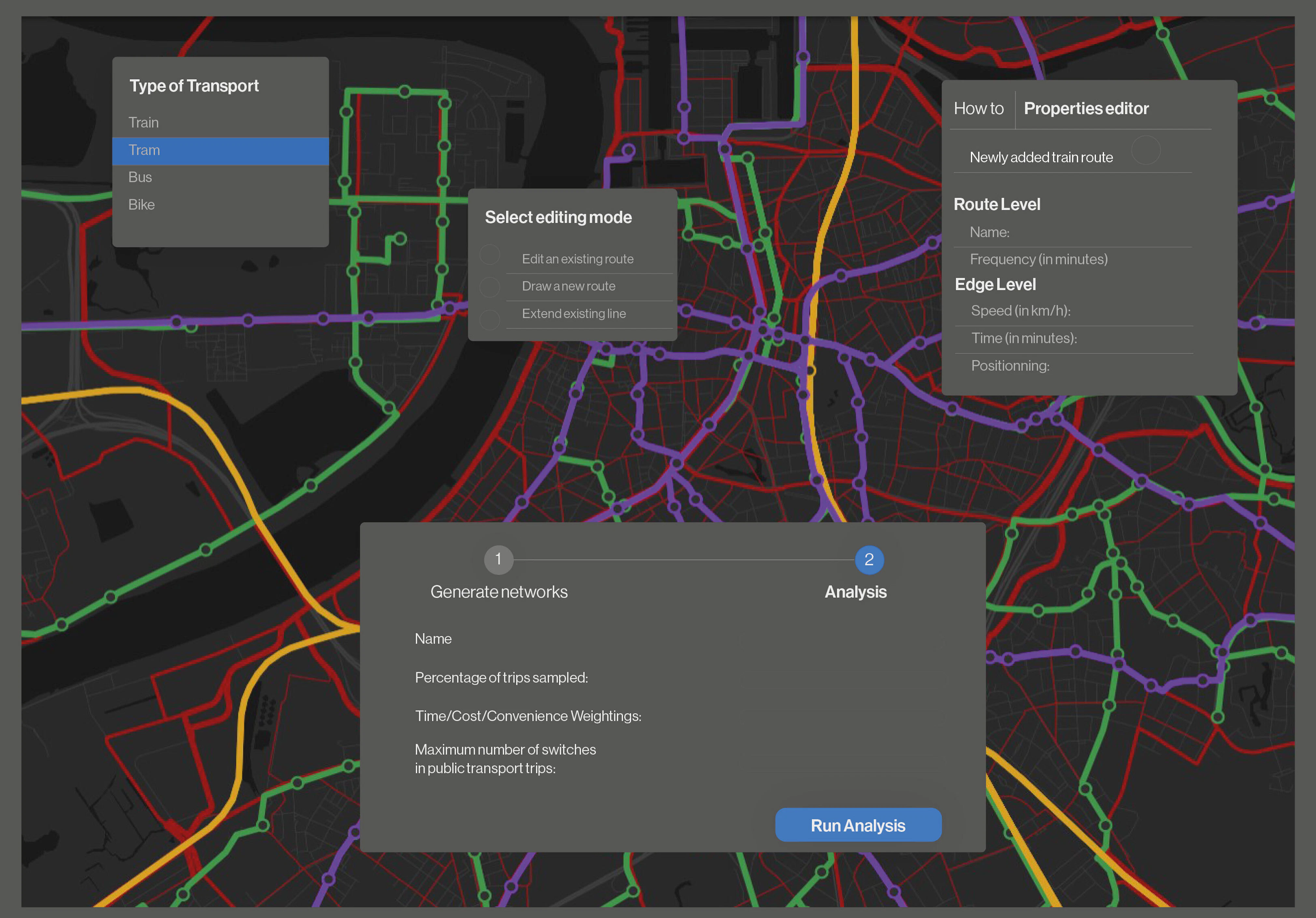This screenshot has height=918, width=1316.
Task: Select the 'Draw a new route' radio button
Action: coord(490,287)
